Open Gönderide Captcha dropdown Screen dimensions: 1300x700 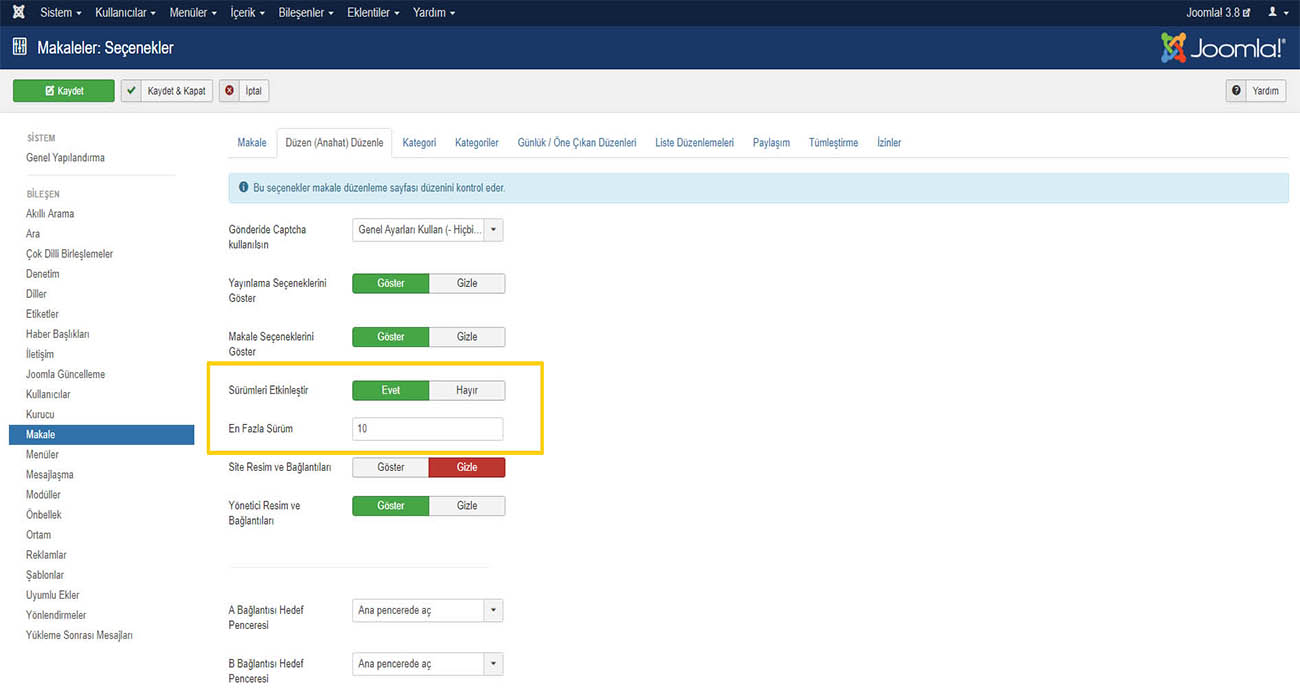428,230
